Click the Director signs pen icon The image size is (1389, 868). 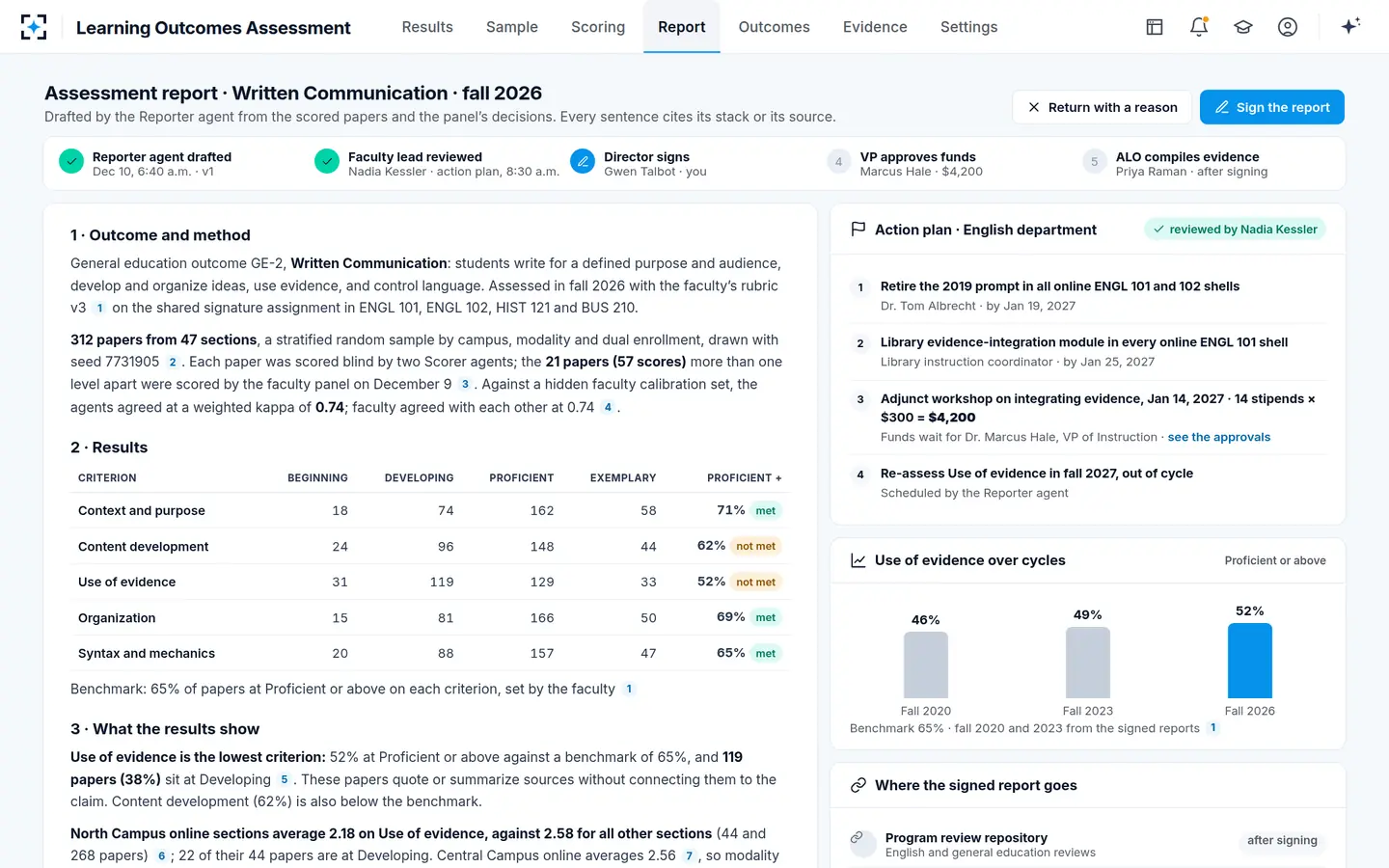click(583, 162)
